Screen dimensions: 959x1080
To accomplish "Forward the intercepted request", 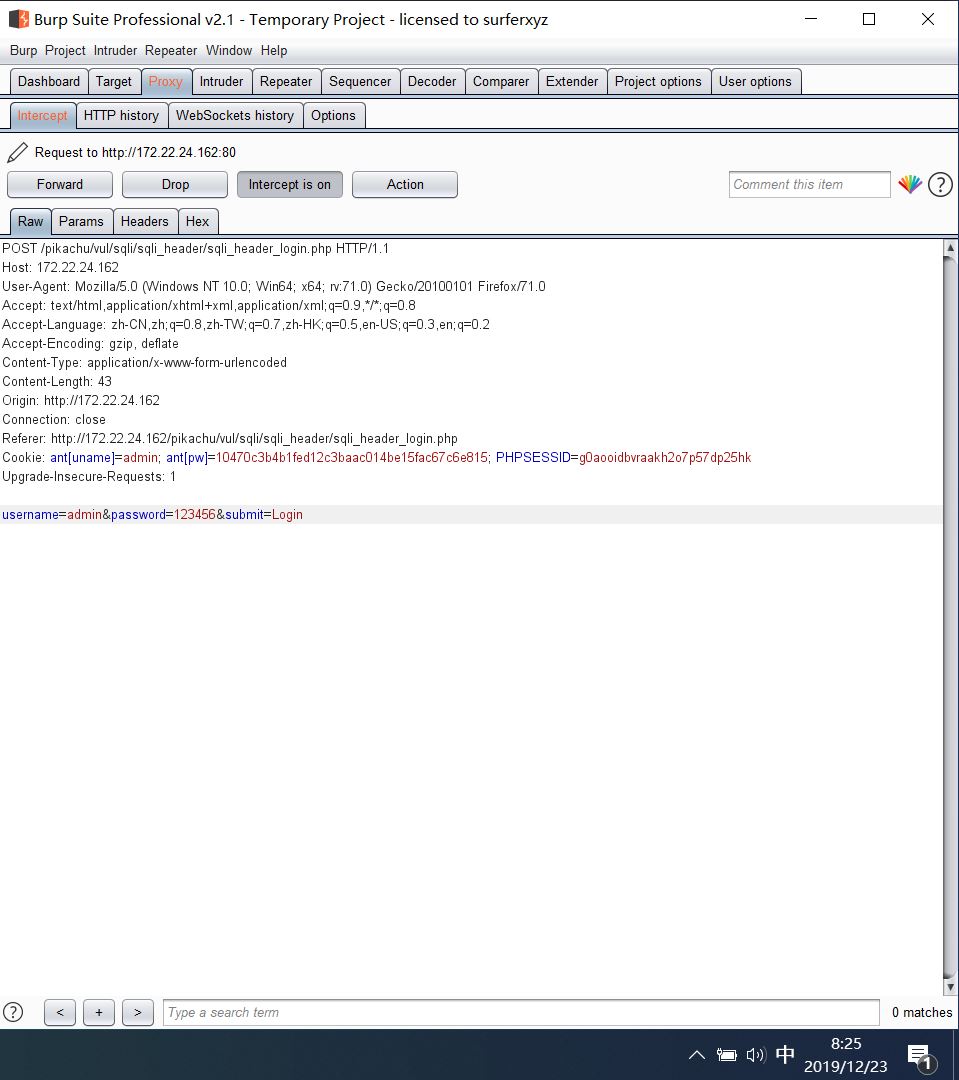I will [x=60, y=185].
